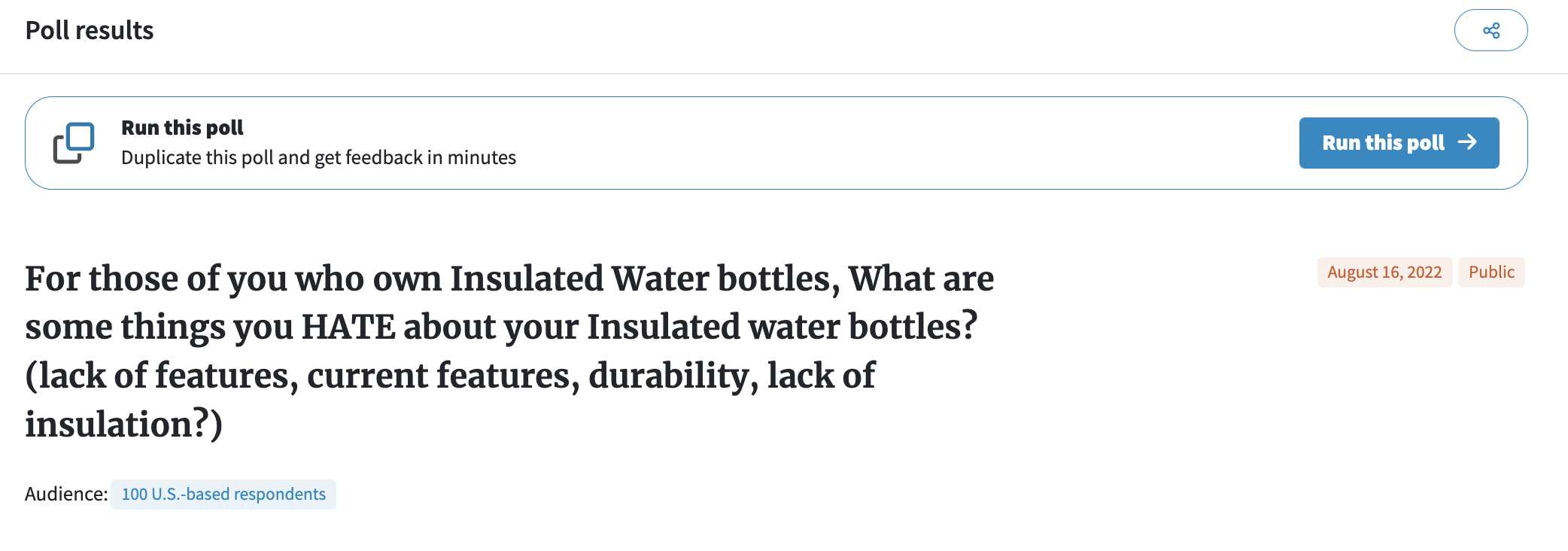The width and height of the screenshot is (1568, 551).
Task: Click the word respondents in audience tag
Action: click(280, 495)
